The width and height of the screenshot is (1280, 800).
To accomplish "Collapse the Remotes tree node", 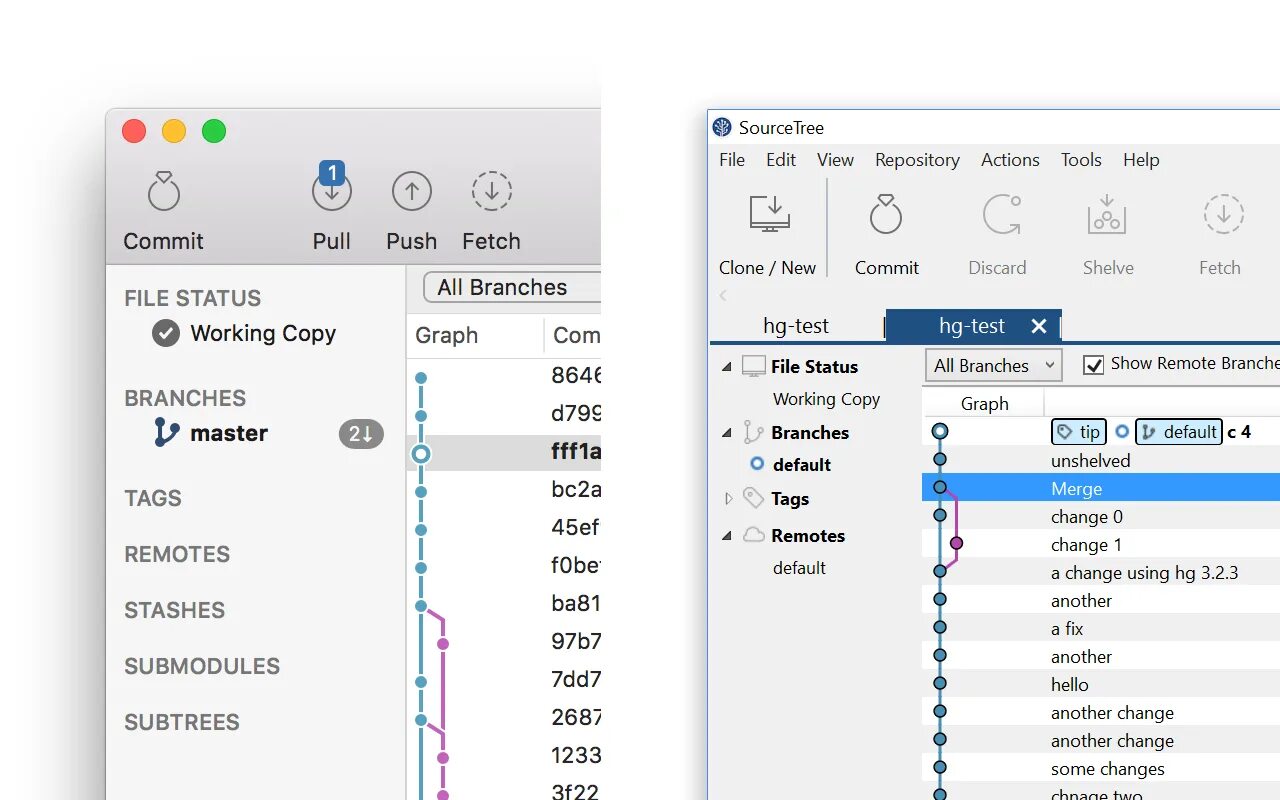I will click(x=727, y=536).
